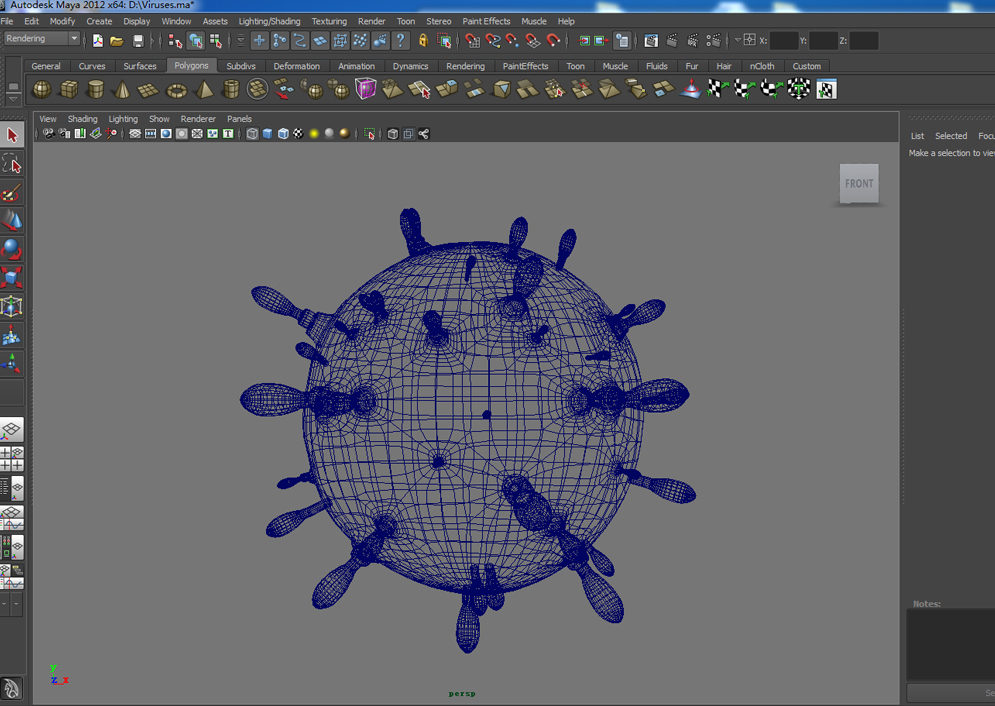Open the Panels menu in the viewport

pos(239,118)
